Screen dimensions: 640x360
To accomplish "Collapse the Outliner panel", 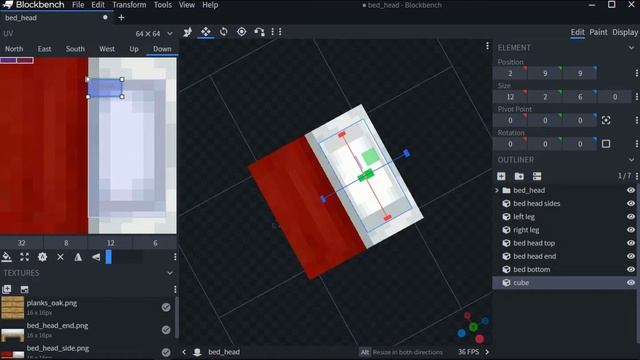I will tap(631, 160).
